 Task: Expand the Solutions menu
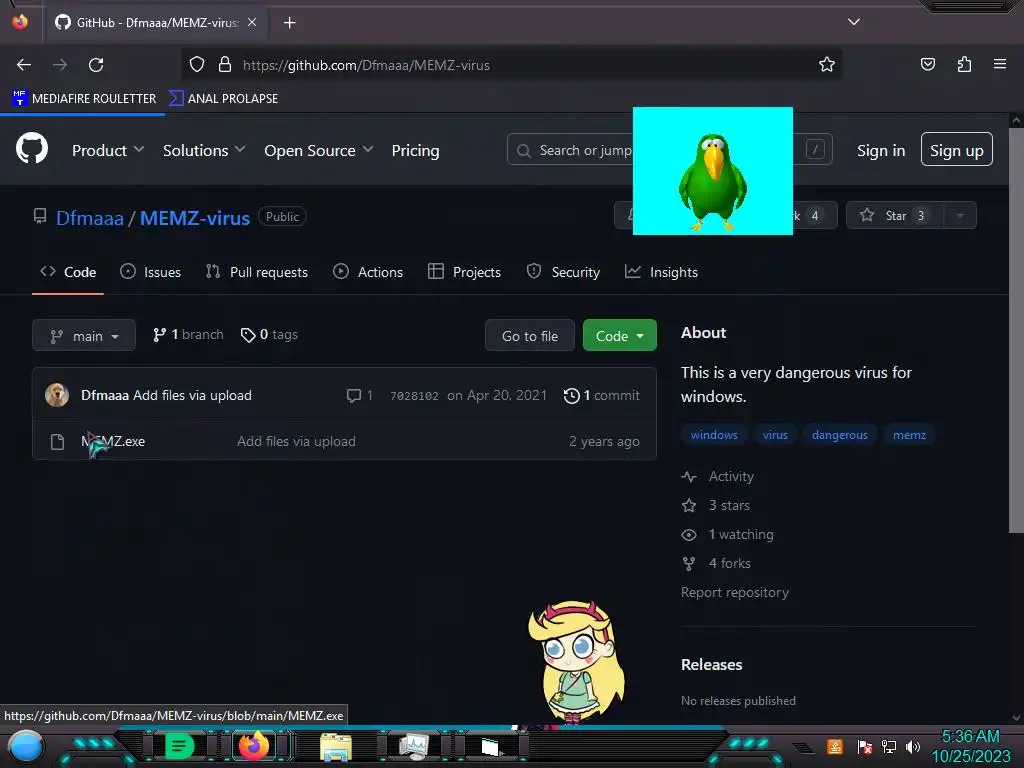204,150
